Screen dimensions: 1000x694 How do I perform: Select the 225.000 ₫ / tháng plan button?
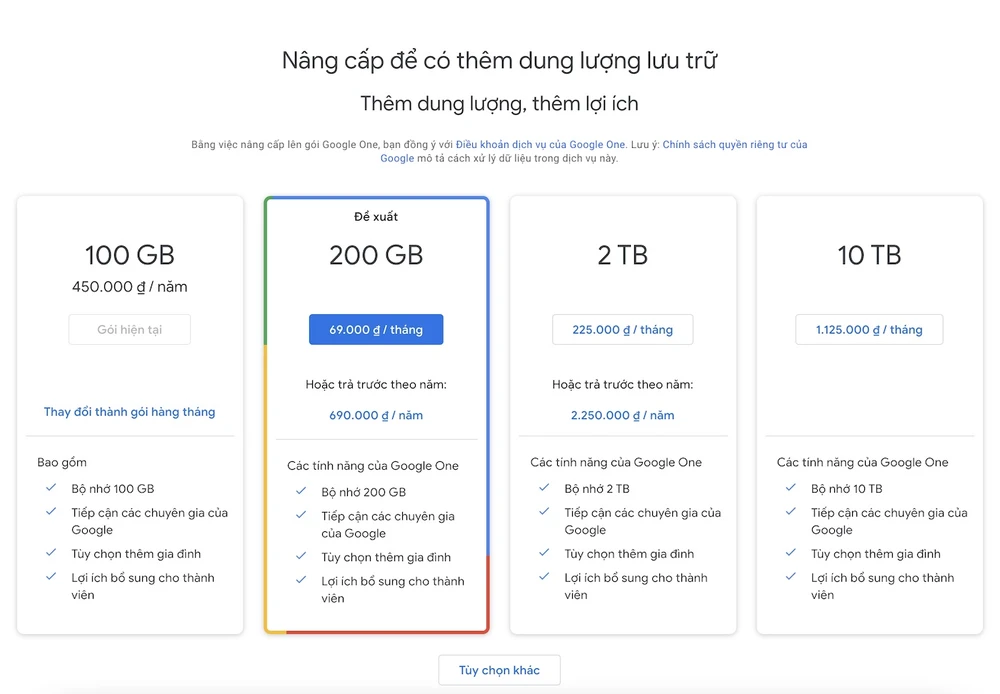tap(622, 330)
